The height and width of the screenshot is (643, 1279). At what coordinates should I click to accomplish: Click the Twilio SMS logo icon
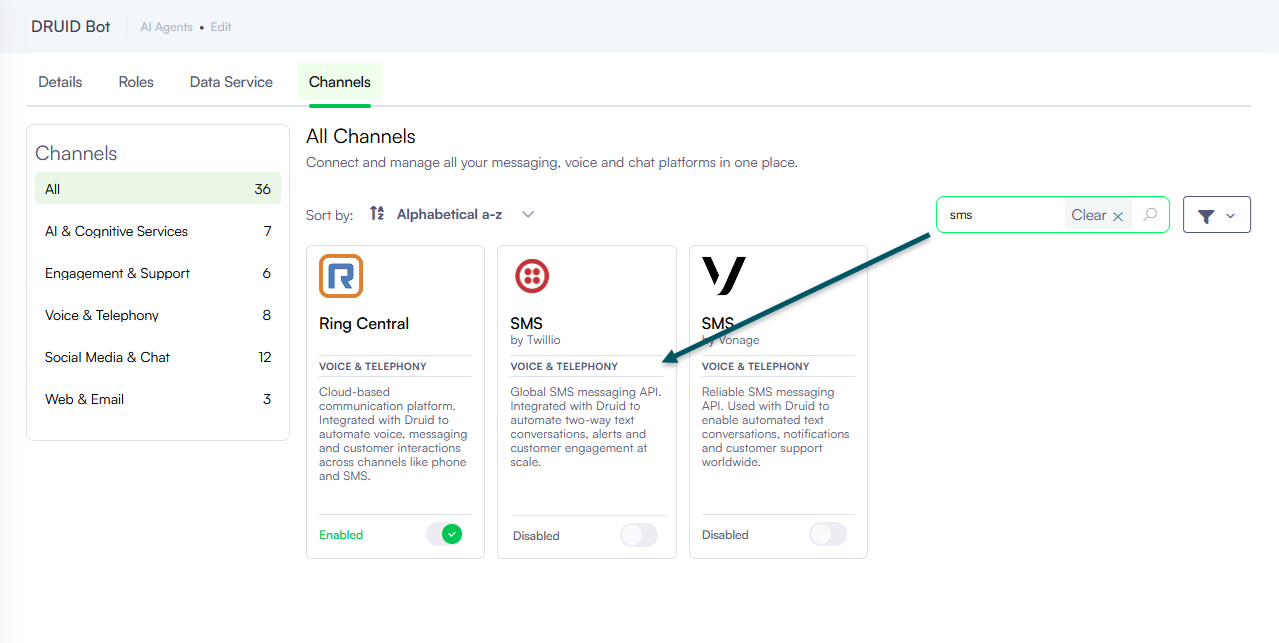[532, 276]
